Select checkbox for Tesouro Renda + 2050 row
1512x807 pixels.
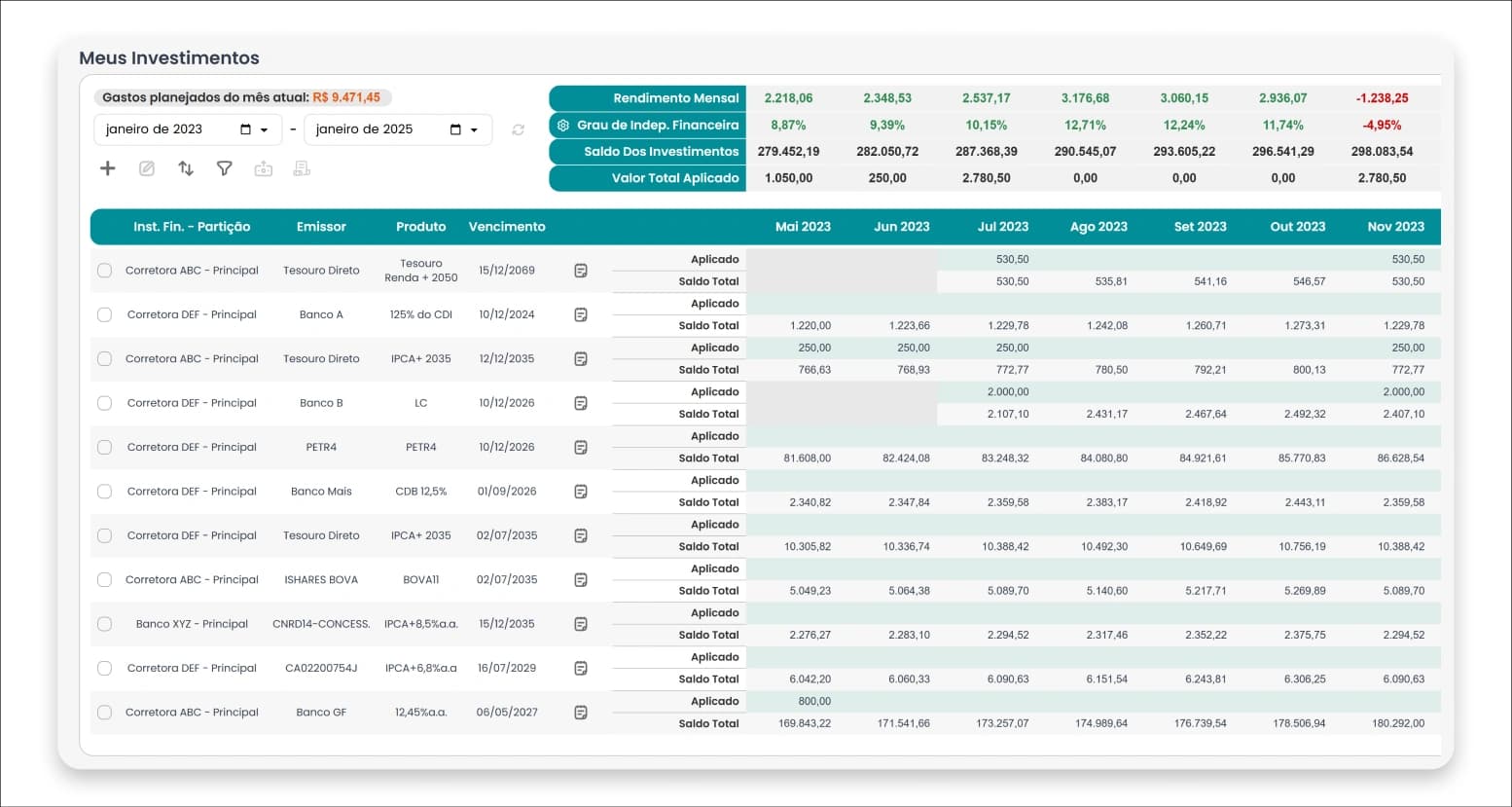[105, 271]
